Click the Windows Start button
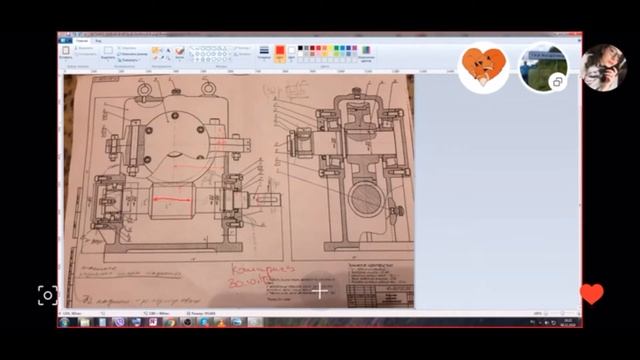Image resolution: width=640 pixels, height=360 pixels. [64, 322]
